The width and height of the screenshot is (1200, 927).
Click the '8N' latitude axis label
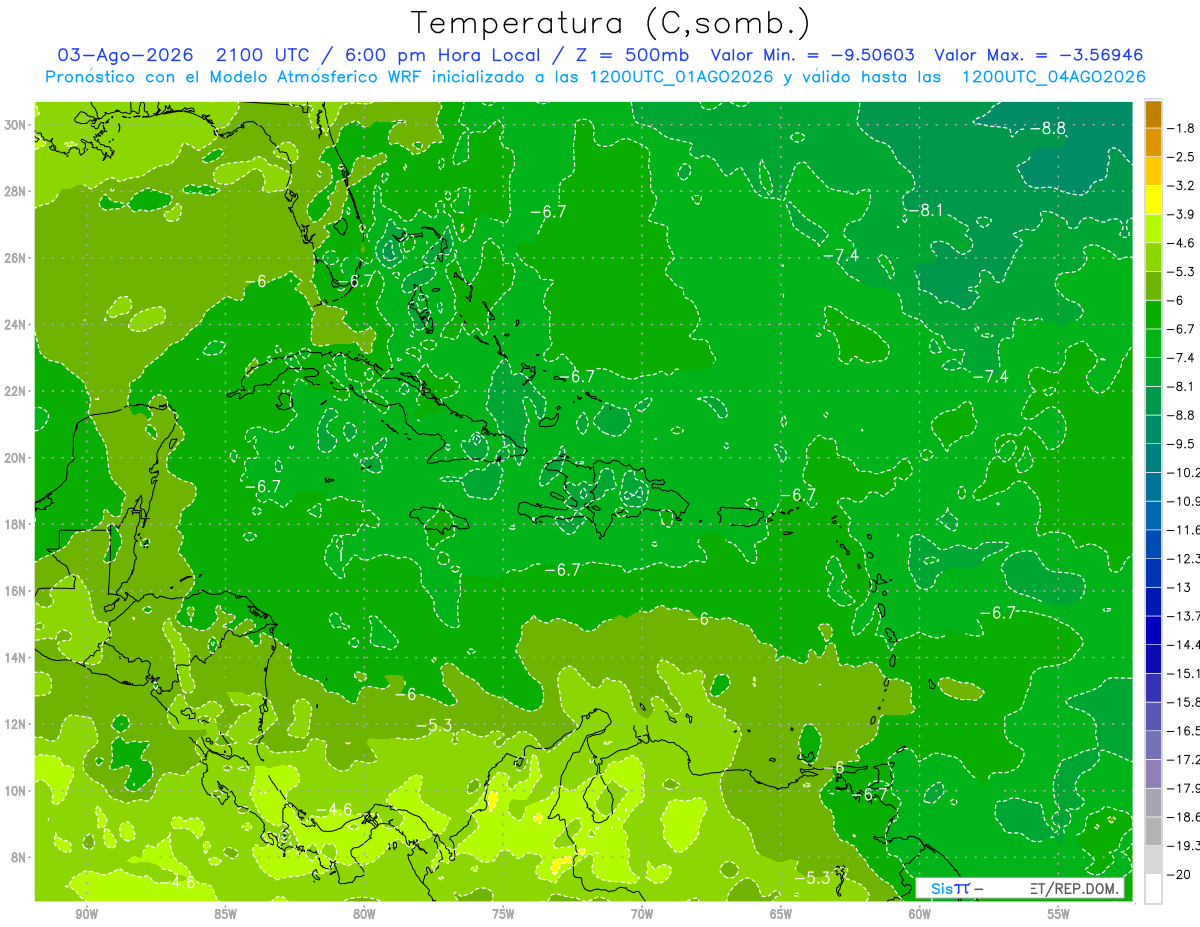pos(19,858)
